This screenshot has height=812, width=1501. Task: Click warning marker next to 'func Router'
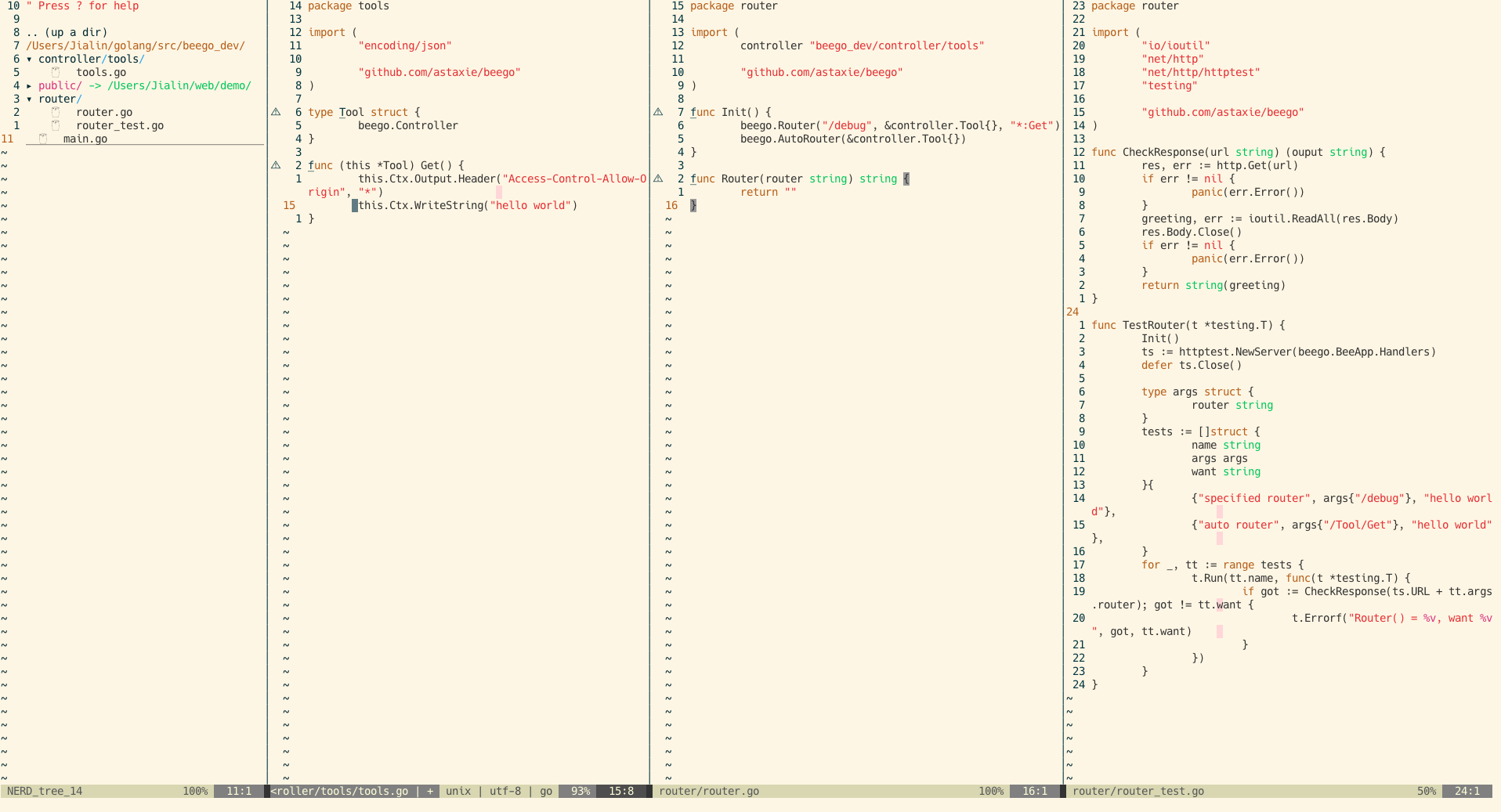(658, 179)
